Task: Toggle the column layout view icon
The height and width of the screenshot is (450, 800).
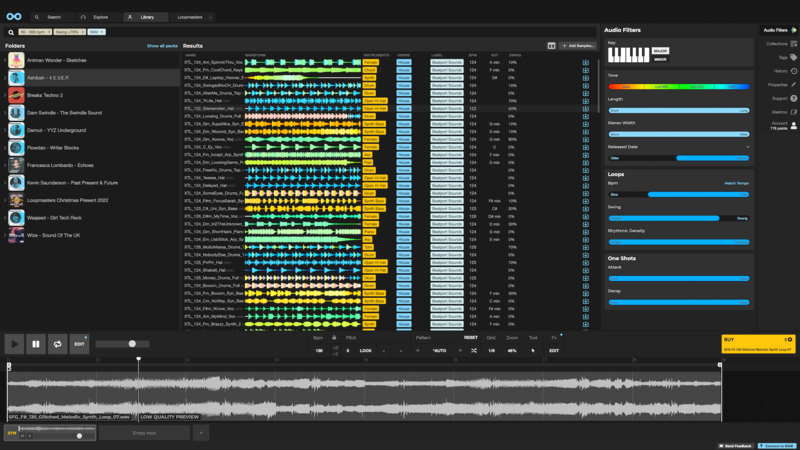Action: coord(551,46)
